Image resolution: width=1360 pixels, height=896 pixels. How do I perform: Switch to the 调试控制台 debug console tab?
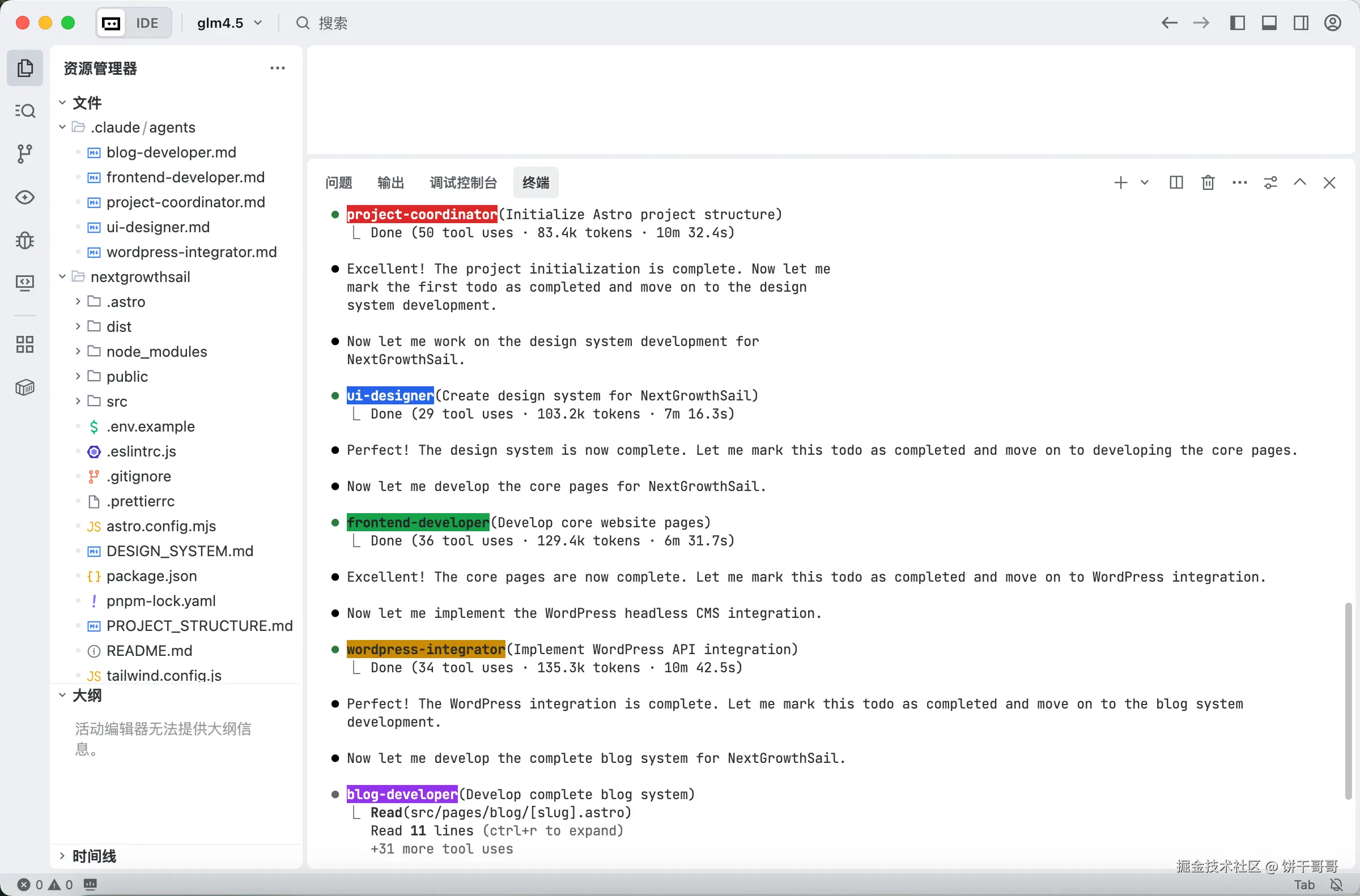click(463, 183)
